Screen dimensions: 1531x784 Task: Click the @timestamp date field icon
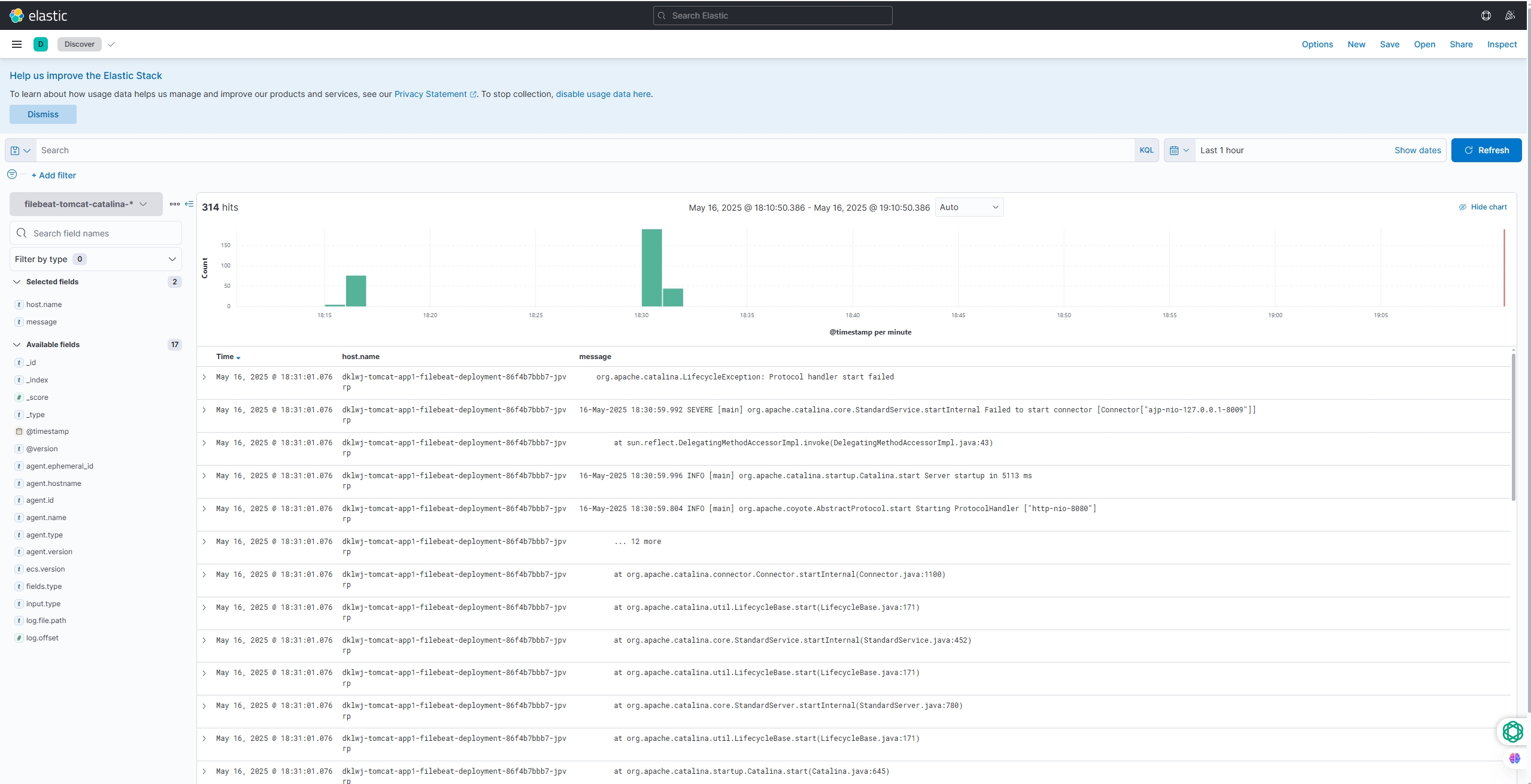click(x=19, y=431)
